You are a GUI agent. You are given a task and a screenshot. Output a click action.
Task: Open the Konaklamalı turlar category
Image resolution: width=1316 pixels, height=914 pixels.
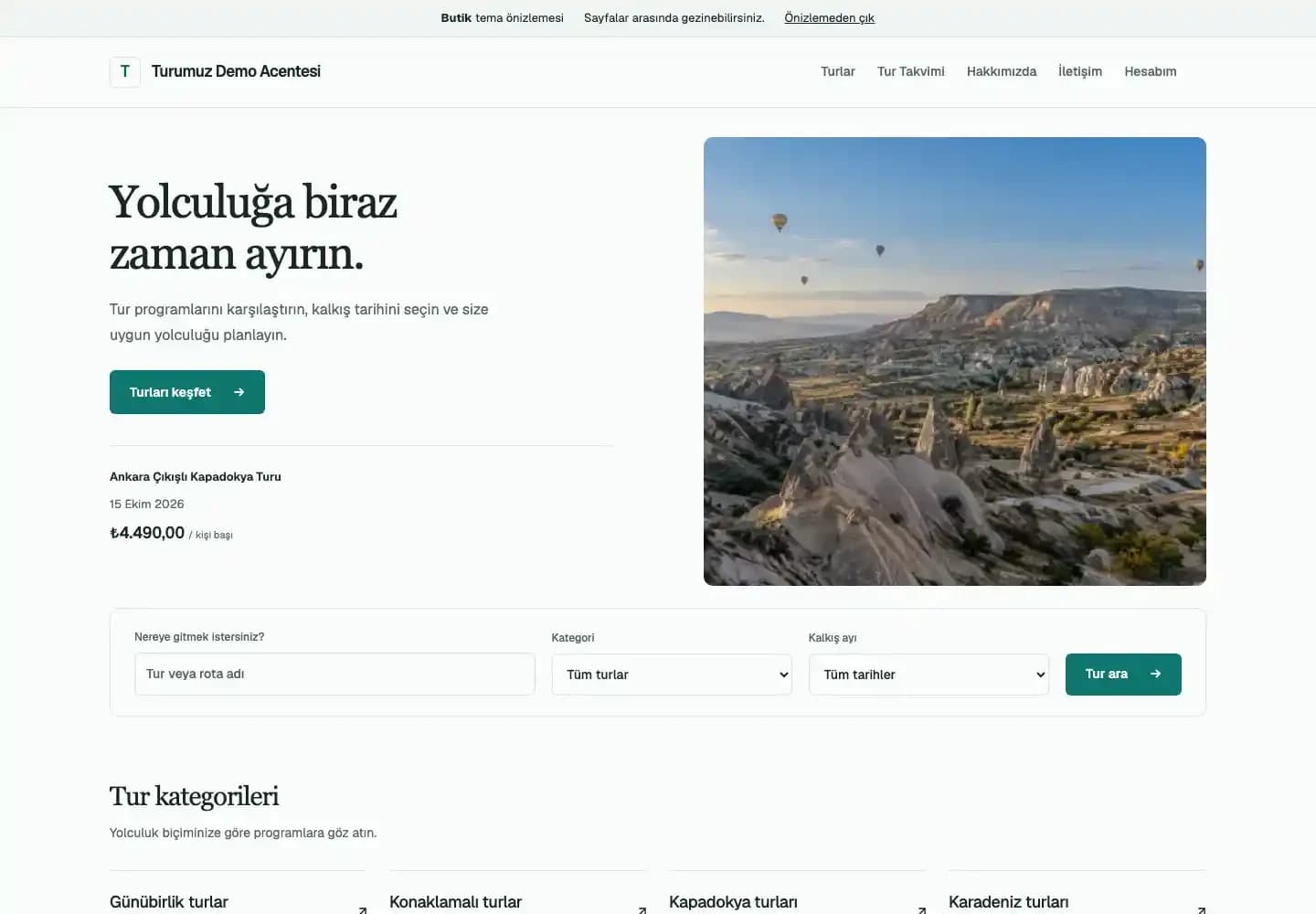[x=455, y=902]
